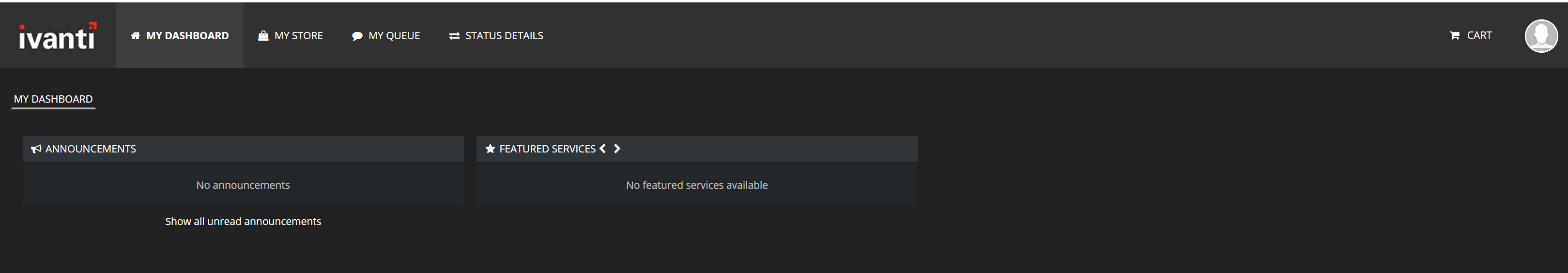Click the speech bubble icon for My Queue
1568x273 pixels.
tap(357, 36)
